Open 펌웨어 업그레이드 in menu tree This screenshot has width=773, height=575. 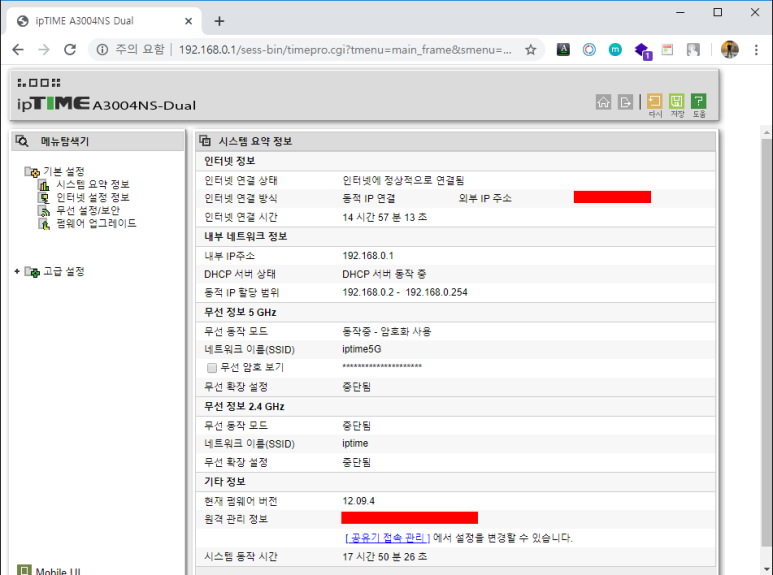coord(96,223)
